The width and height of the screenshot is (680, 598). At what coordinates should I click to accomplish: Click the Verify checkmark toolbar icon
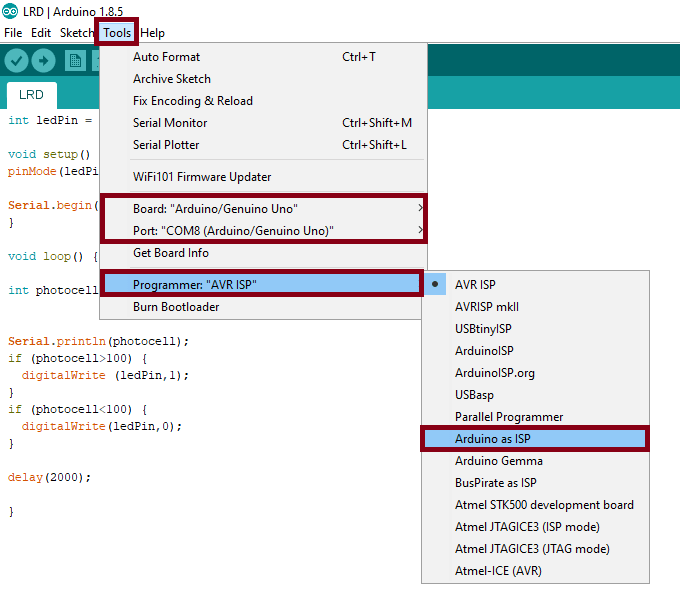(16, 60)
